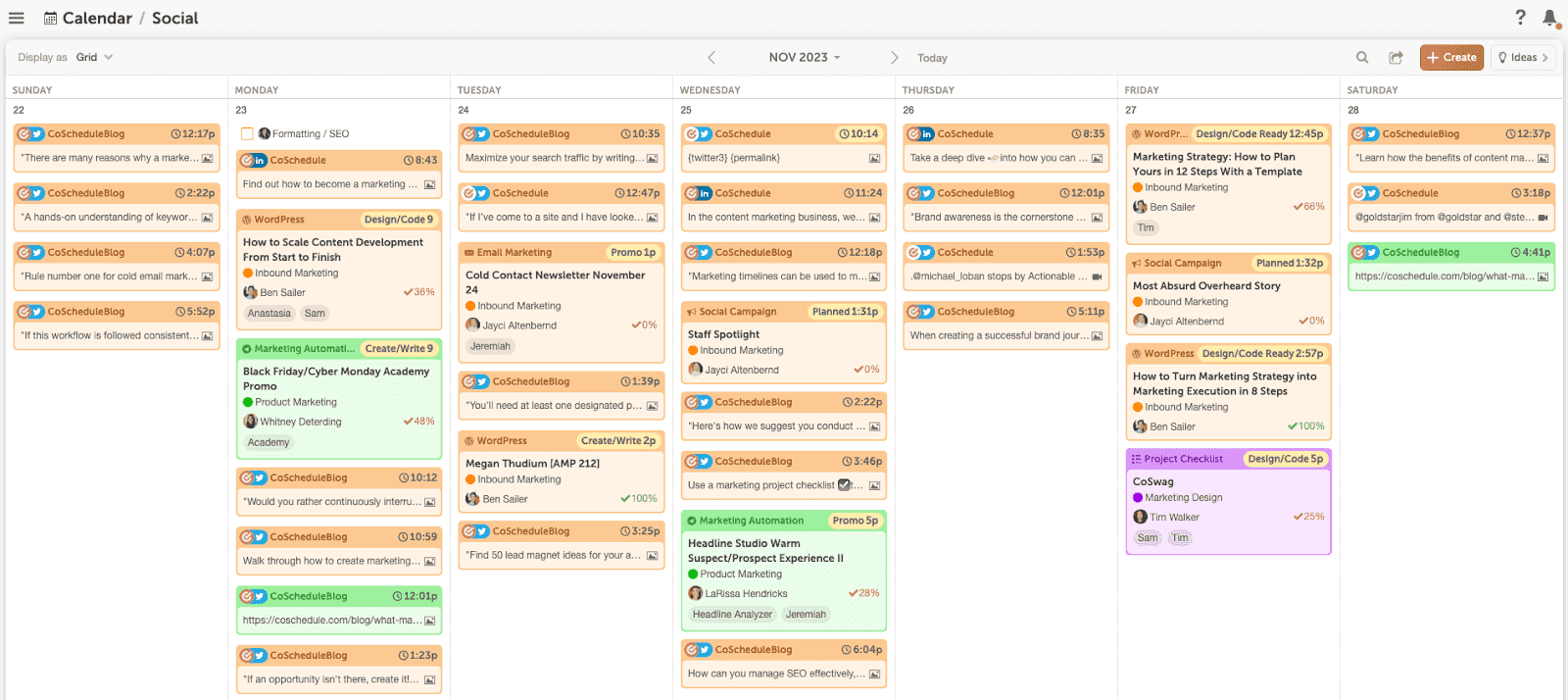Click the share calendar icon
1568x700 pixels.
pos(1396,58)
